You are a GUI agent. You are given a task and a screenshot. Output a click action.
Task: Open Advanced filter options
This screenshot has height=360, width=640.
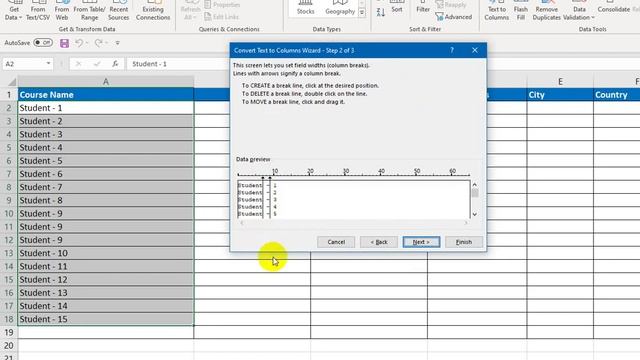(454, 17)
